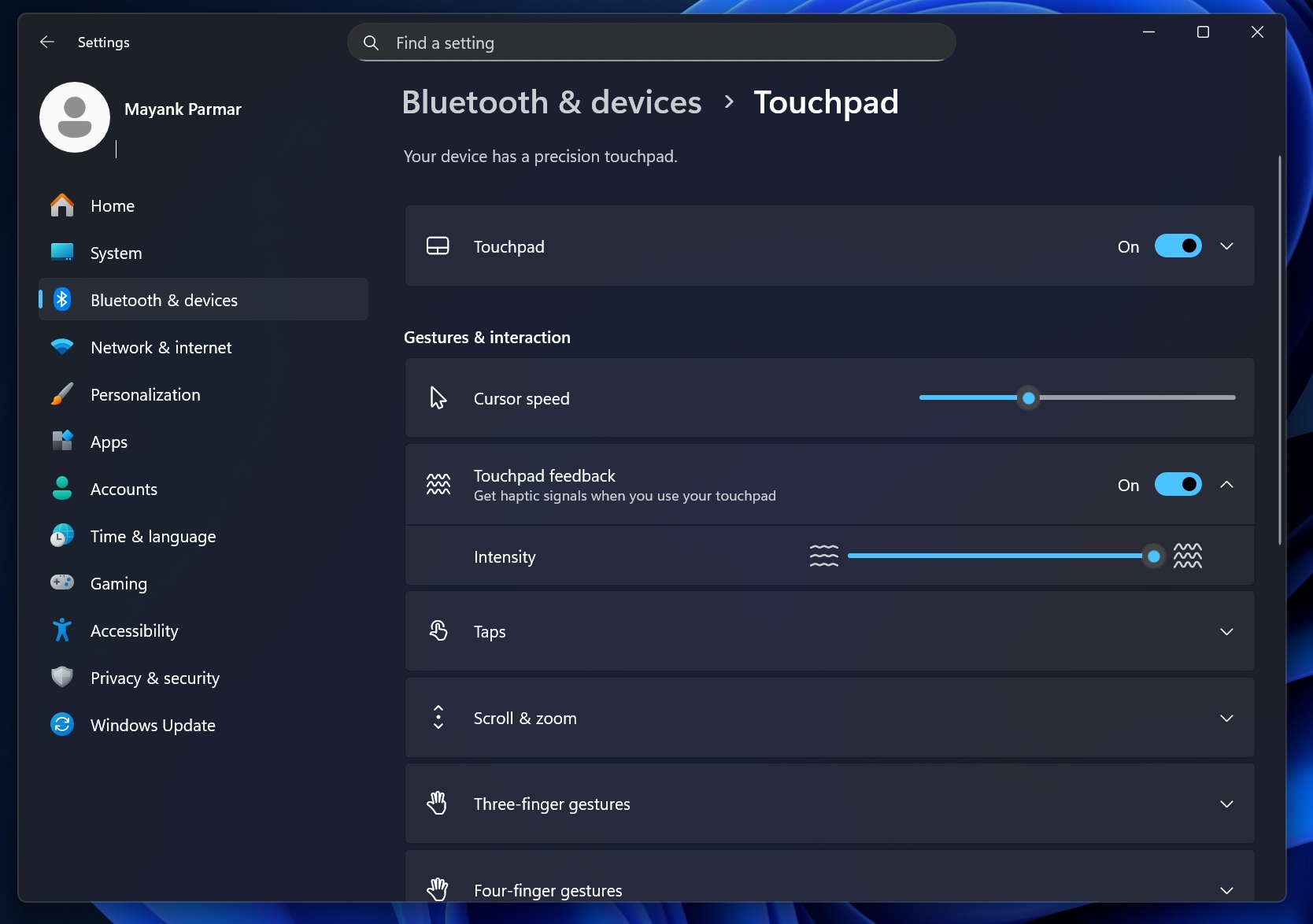The width and height of the screenshot is (1313, 924).
Task: Disable Touchpad feedback
Action: click(1178, 484)
